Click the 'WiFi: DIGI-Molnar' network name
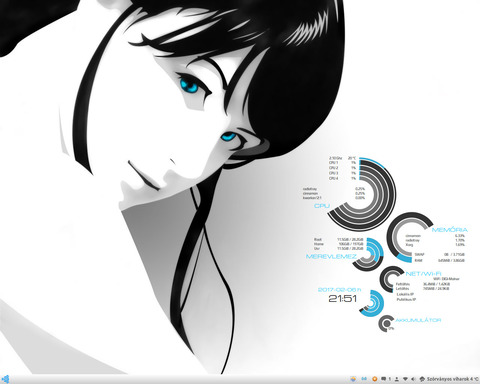The width and height of the screenshot is (480, 384). coord(446,279)
